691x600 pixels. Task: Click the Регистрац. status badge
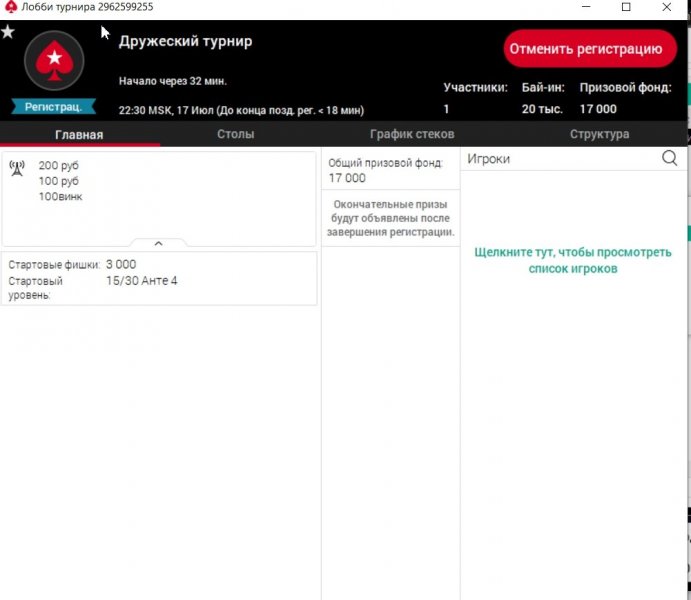[53, 106]
